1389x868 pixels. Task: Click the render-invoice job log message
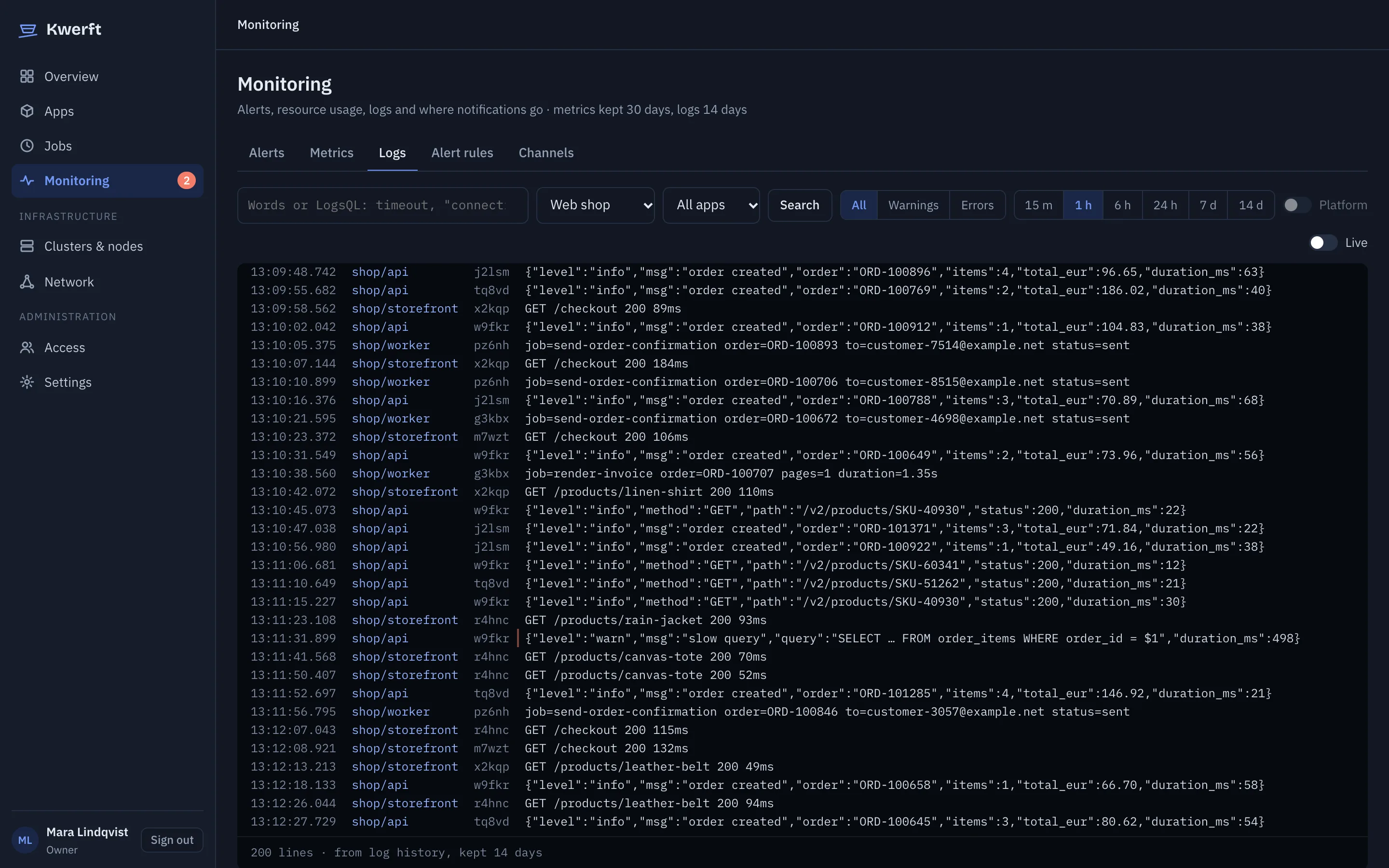click(x=731, y=474)
